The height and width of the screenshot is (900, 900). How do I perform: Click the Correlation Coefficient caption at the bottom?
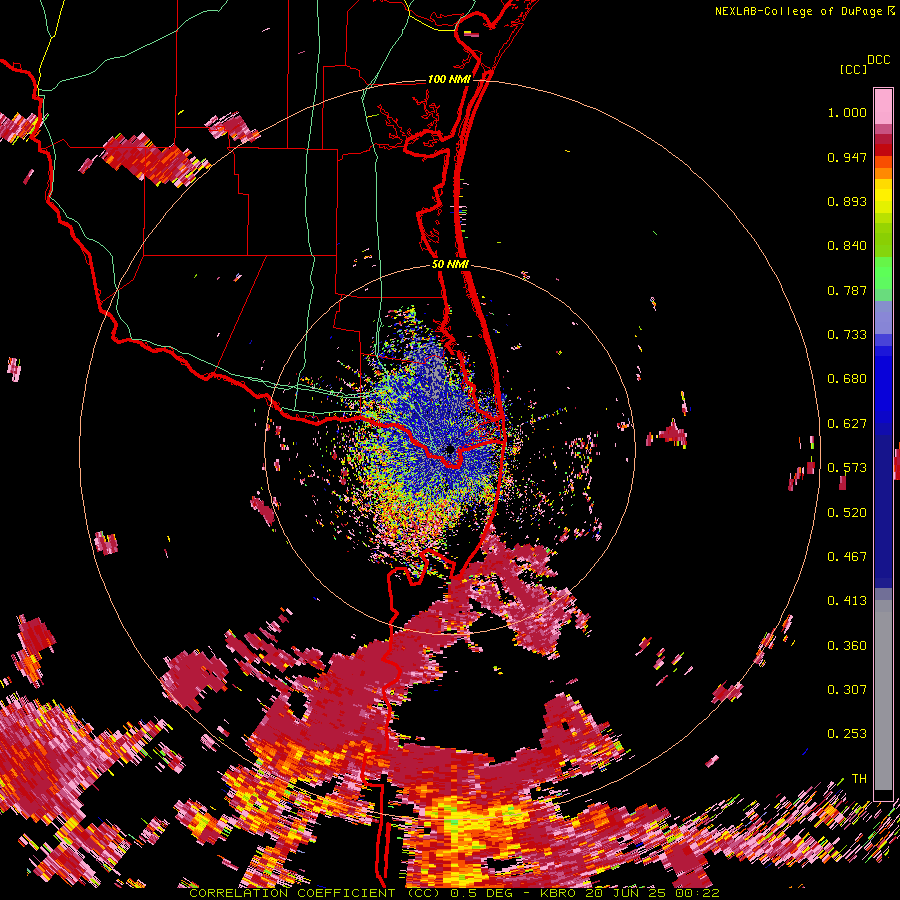pyautogui.click(x=454, y=893)
